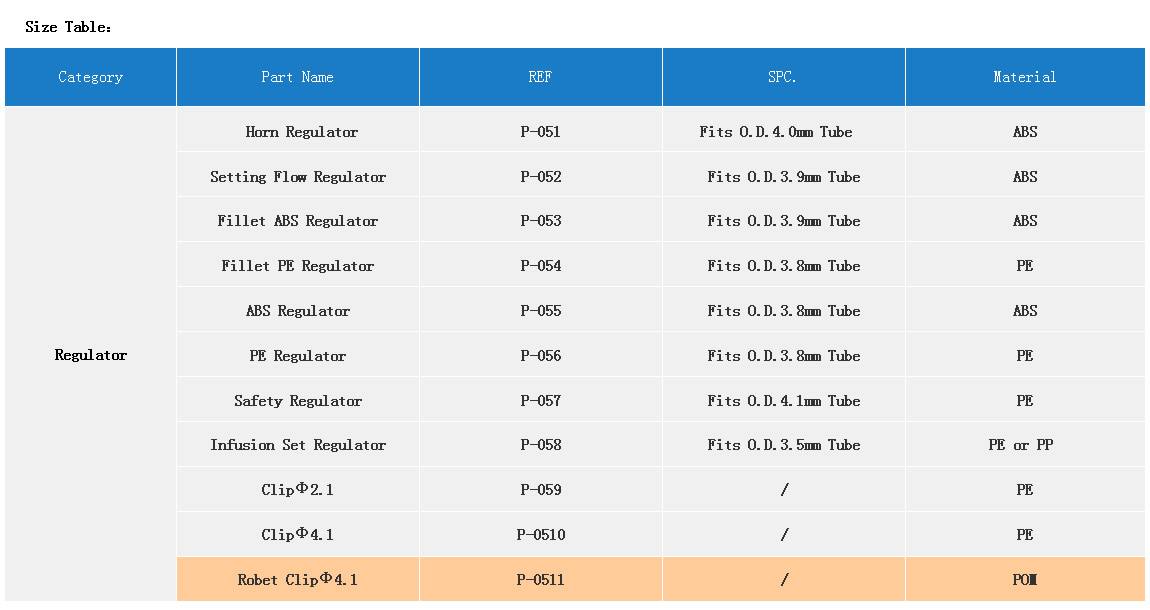Click the 'Fits O.D.4.0mm Tube' specification
The height and width of the screenshot is (610, 1150).
pos(776,132)
